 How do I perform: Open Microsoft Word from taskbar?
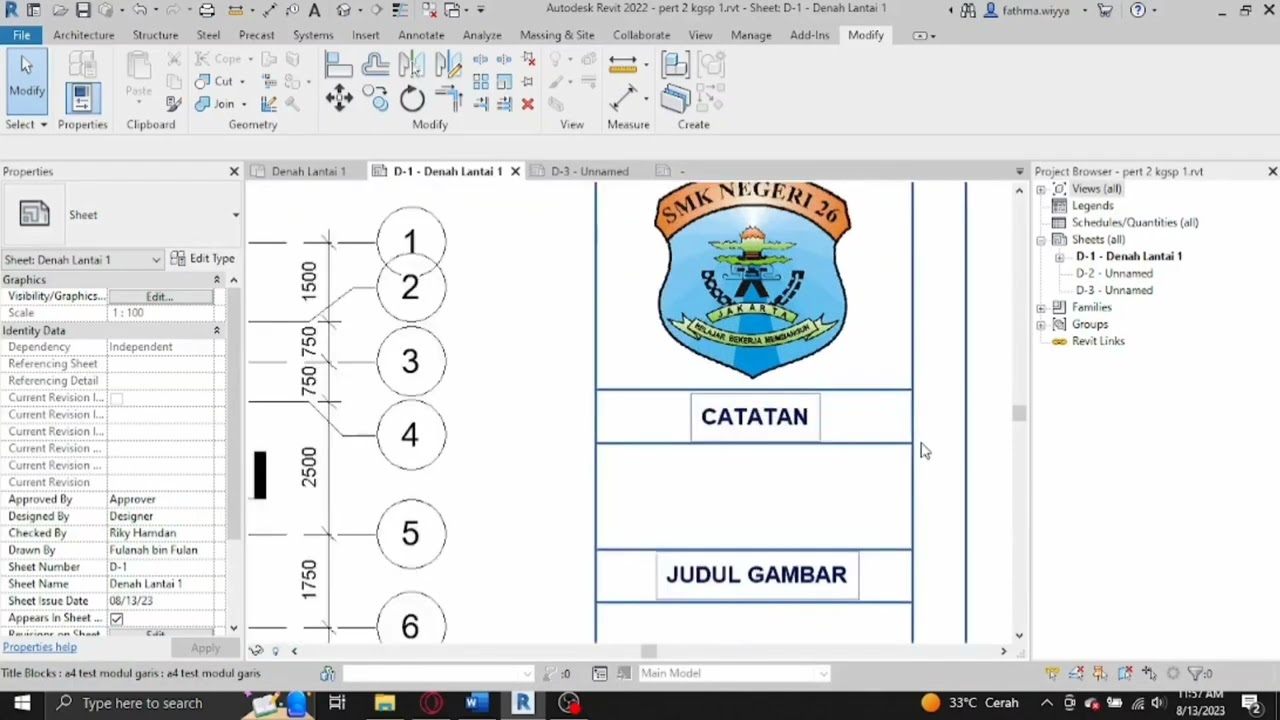pyautogui.click(x=477, y=703)
